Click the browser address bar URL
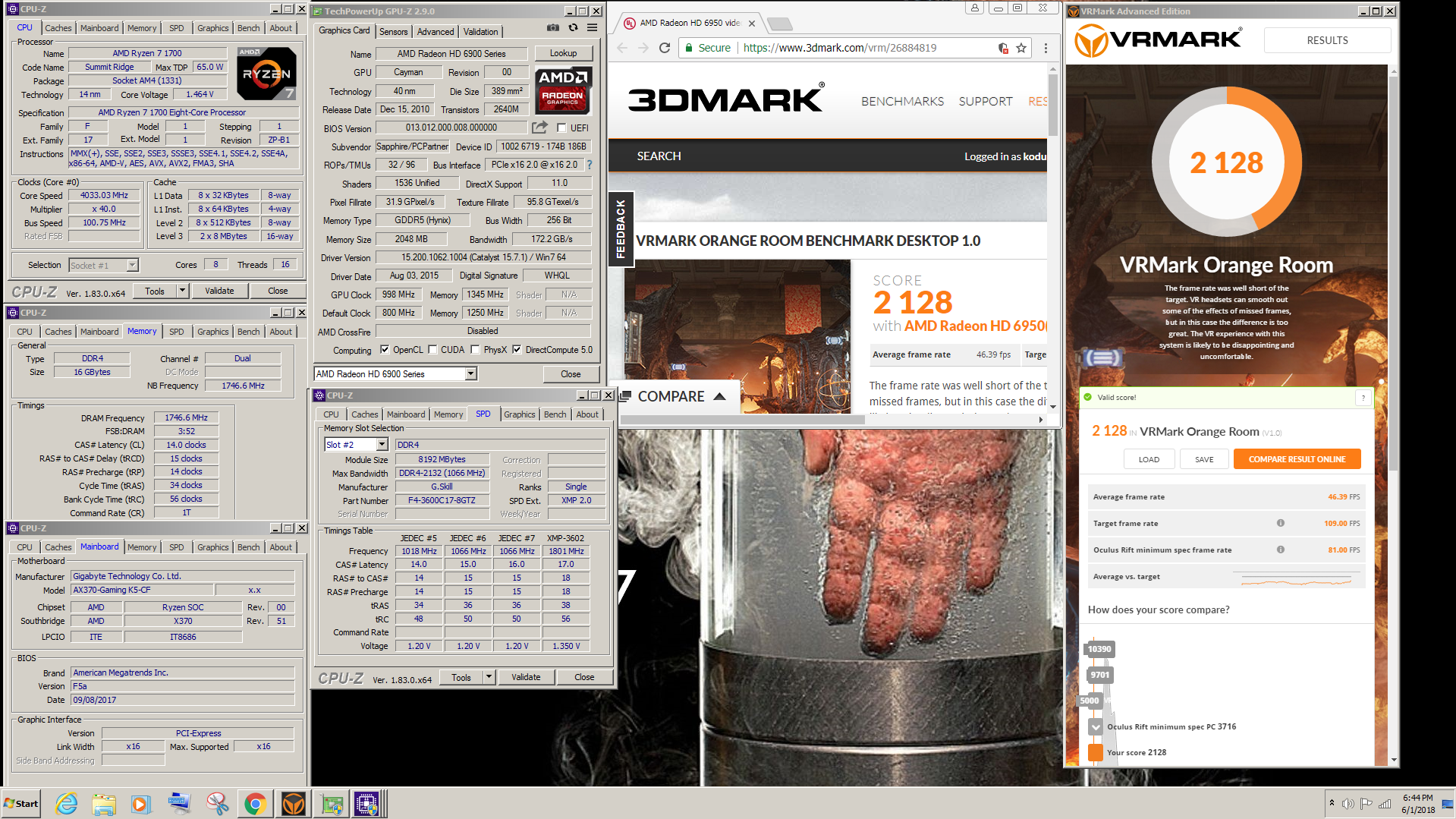This screenshot has width=1456, height=819. (839, 48)
